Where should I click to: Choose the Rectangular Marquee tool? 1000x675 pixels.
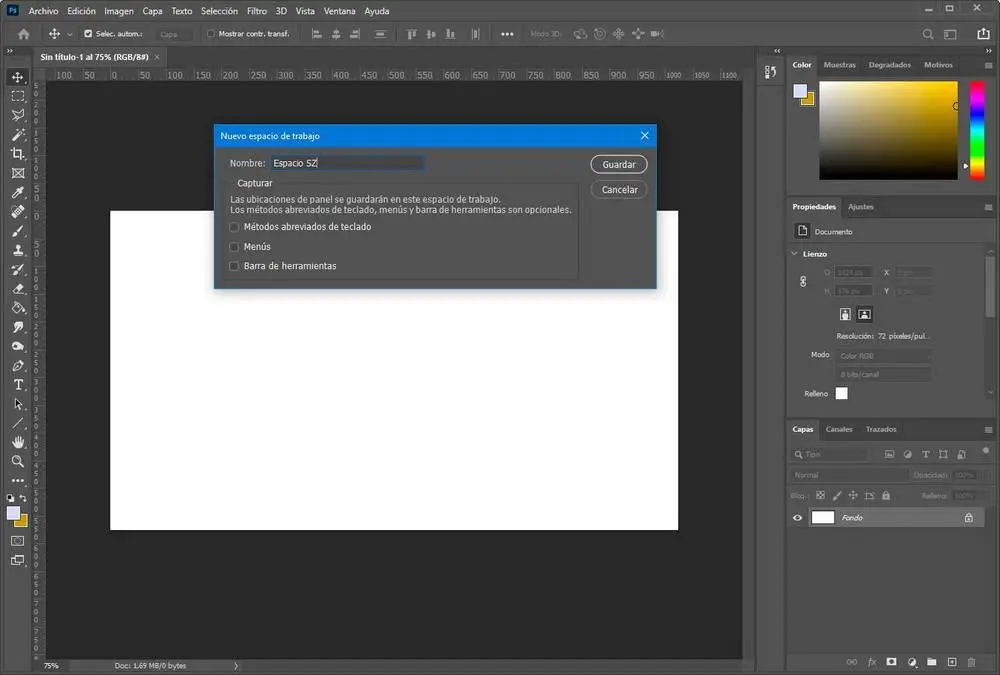[18, 96]
